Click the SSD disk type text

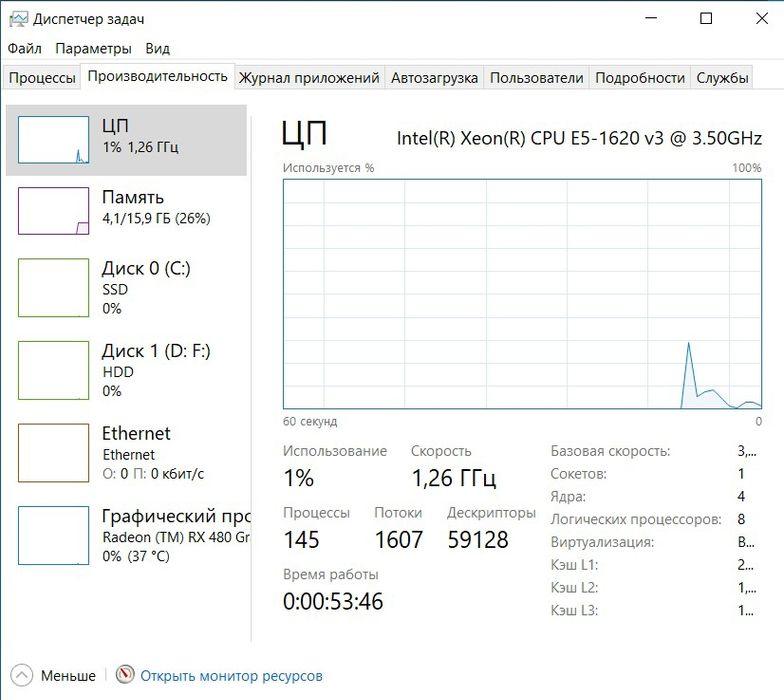pos(115,290)
